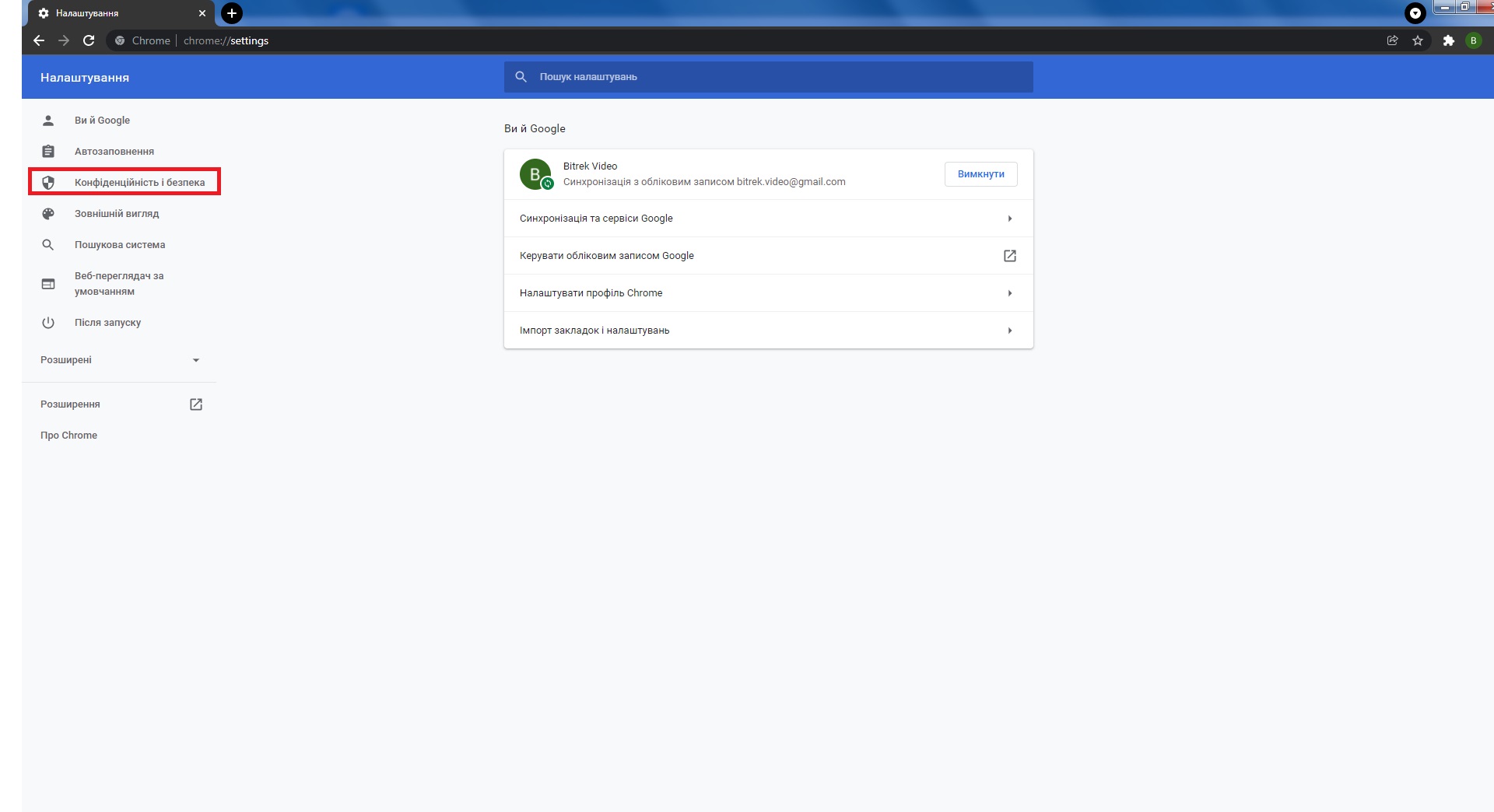
Task: Bookmark this page with the star icon
Action: pos(1418,40)
